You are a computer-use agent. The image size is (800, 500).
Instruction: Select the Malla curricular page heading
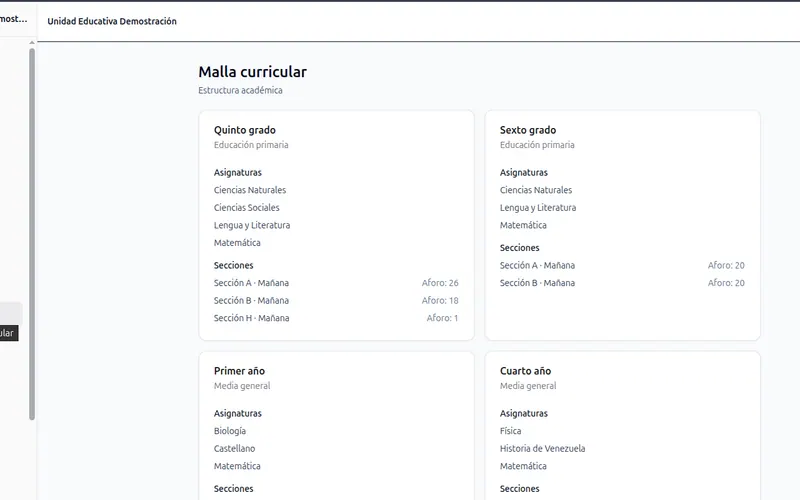pyautogui.click(x=253, y=72)
